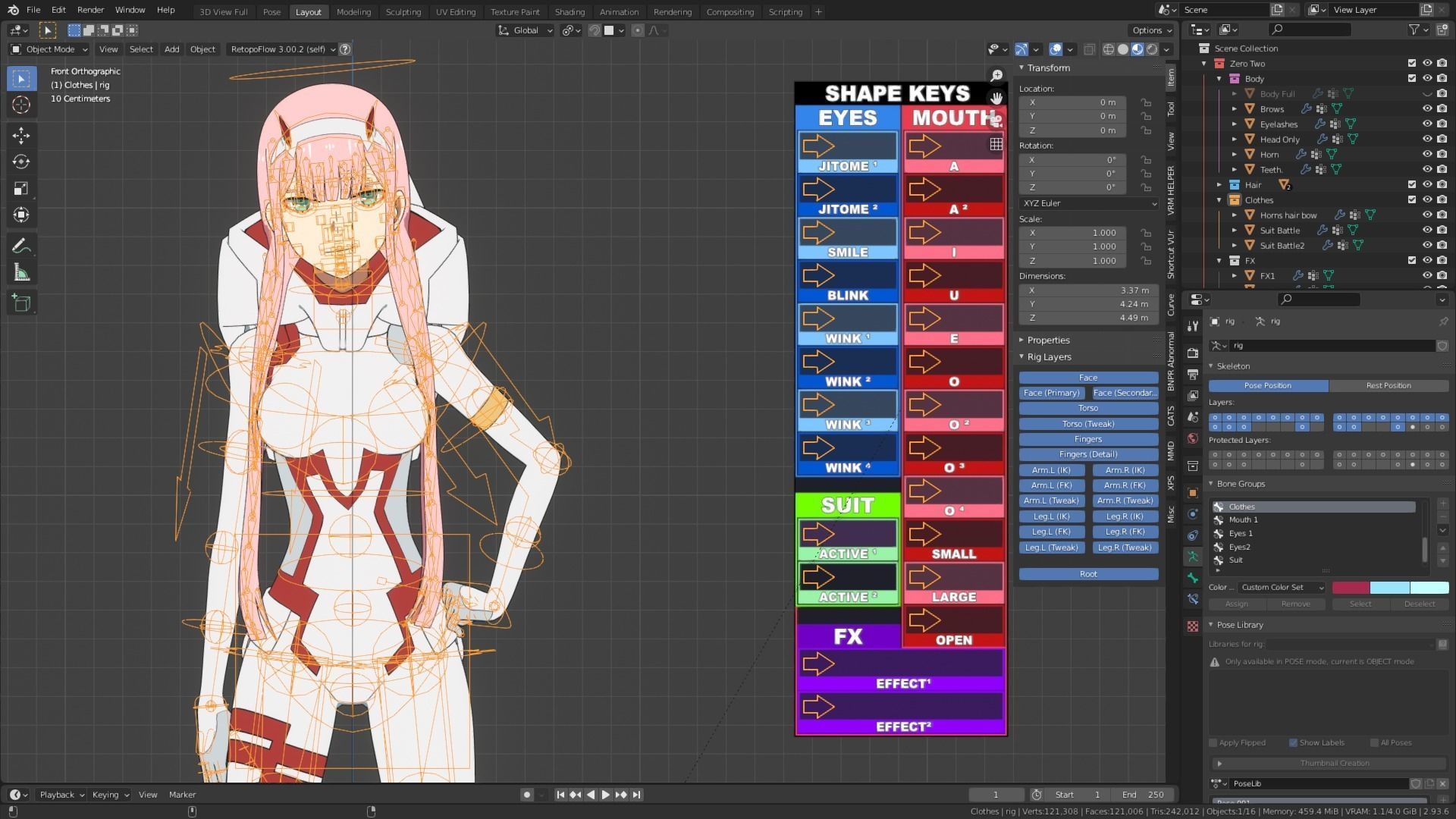Viewport: 1456px width, 819px height.
Task: Open the Keying menu in timeline
Action: (110, 795)
